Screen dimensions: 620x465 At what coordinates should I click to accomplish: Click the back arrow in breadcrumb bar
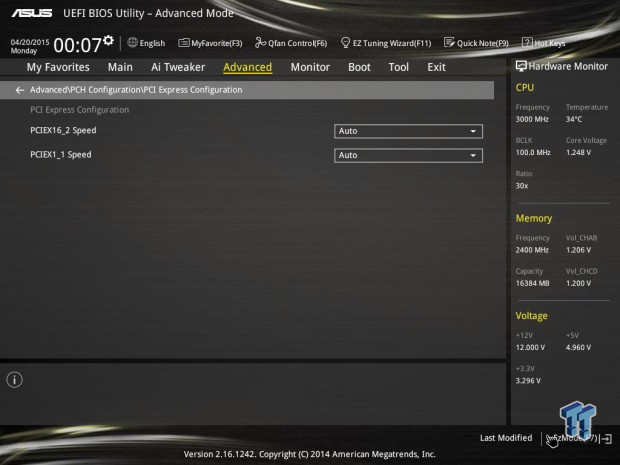click(19, 90)
